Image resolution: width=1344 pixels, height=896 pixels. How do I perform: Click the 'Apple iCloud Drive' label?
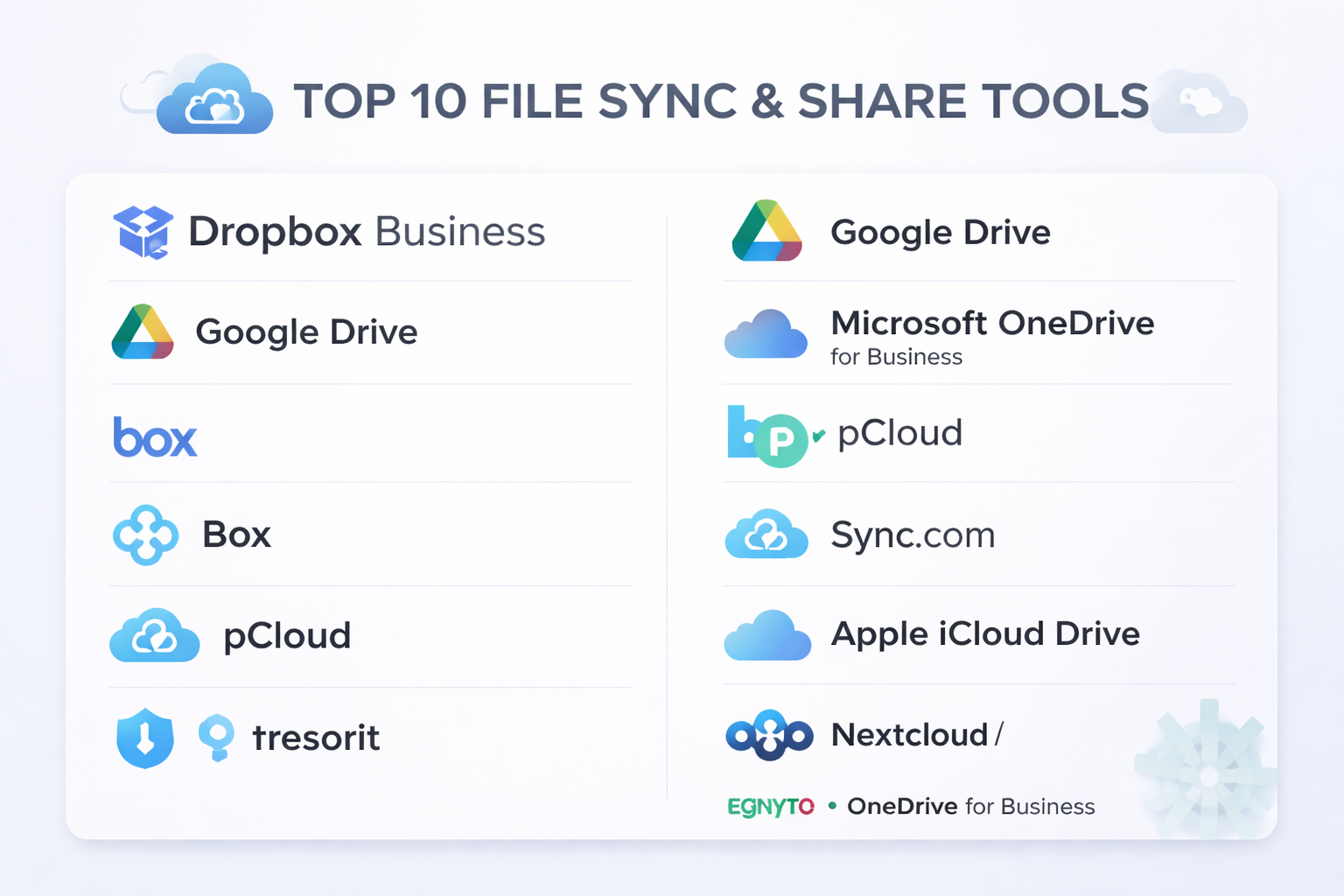(985, 634)
